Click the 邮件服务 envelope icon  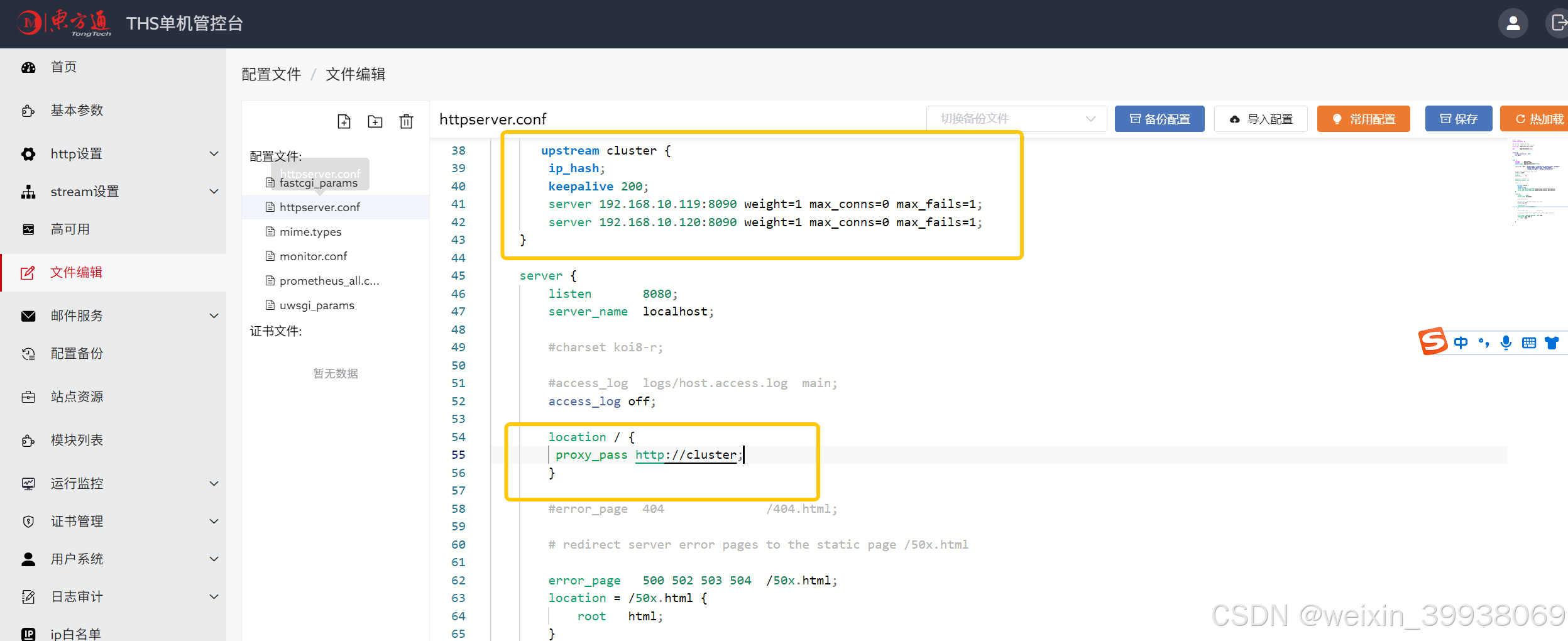coord(28,316)
